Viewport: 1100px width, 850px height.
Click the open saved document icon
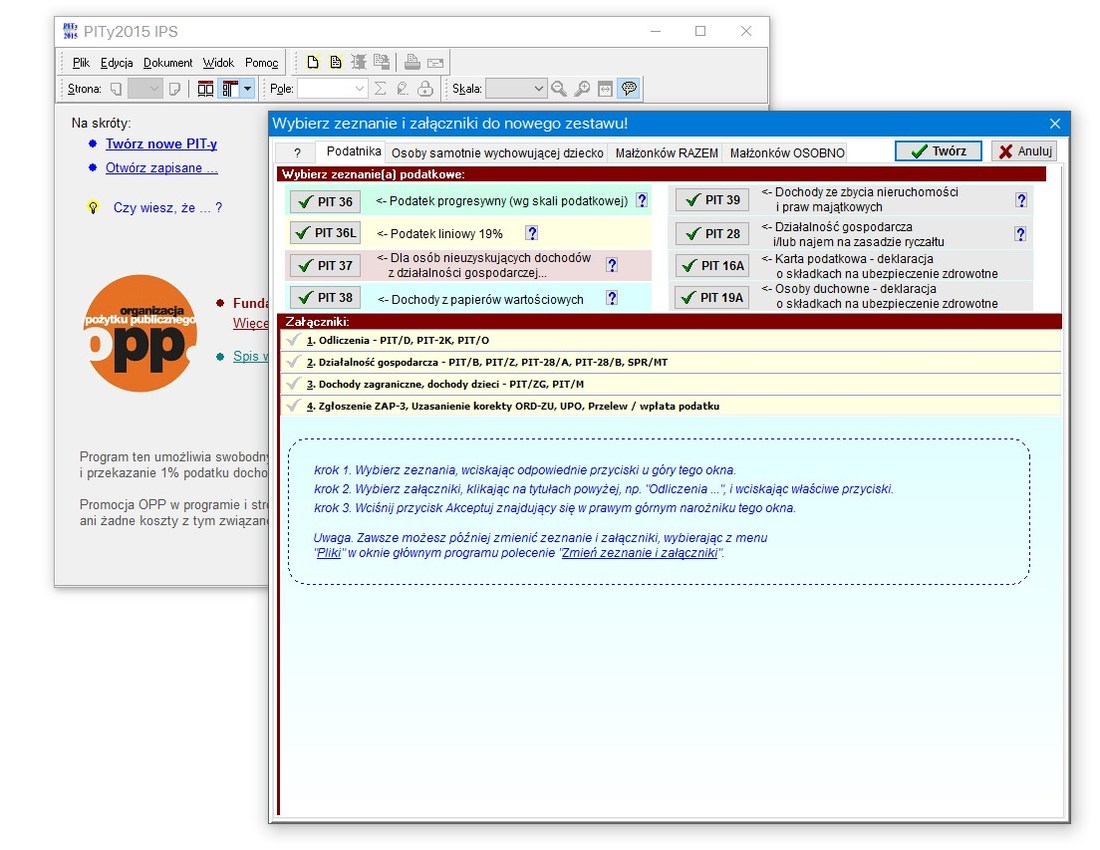(x=336, y=62)
